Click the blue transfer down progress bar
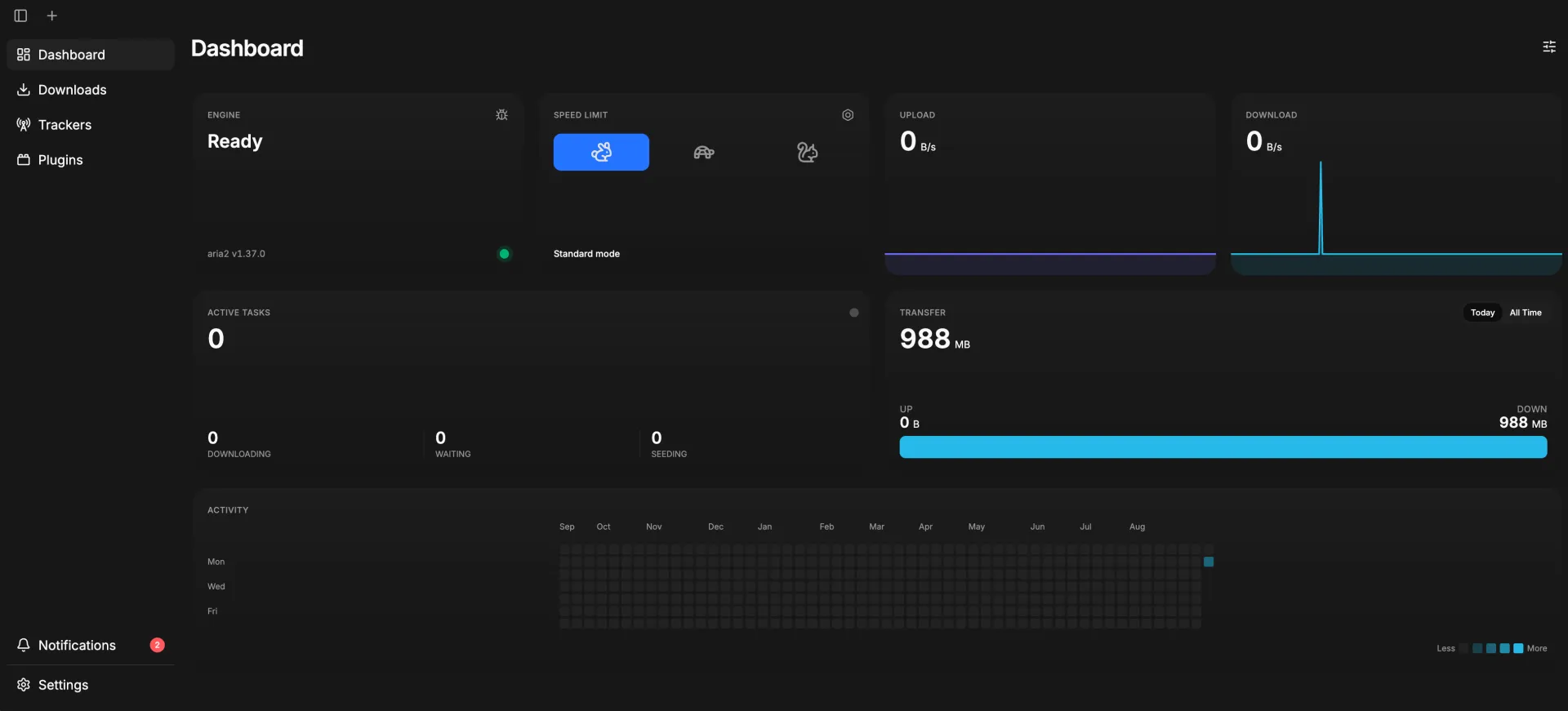Viewport: 1568px width, 711px height. tap(1223, 447)
